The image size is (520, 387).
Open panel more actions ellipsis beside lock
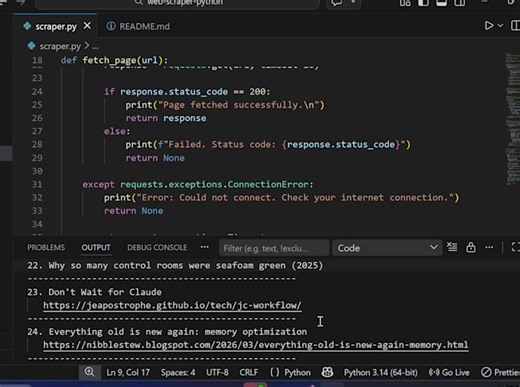(489, 247)
